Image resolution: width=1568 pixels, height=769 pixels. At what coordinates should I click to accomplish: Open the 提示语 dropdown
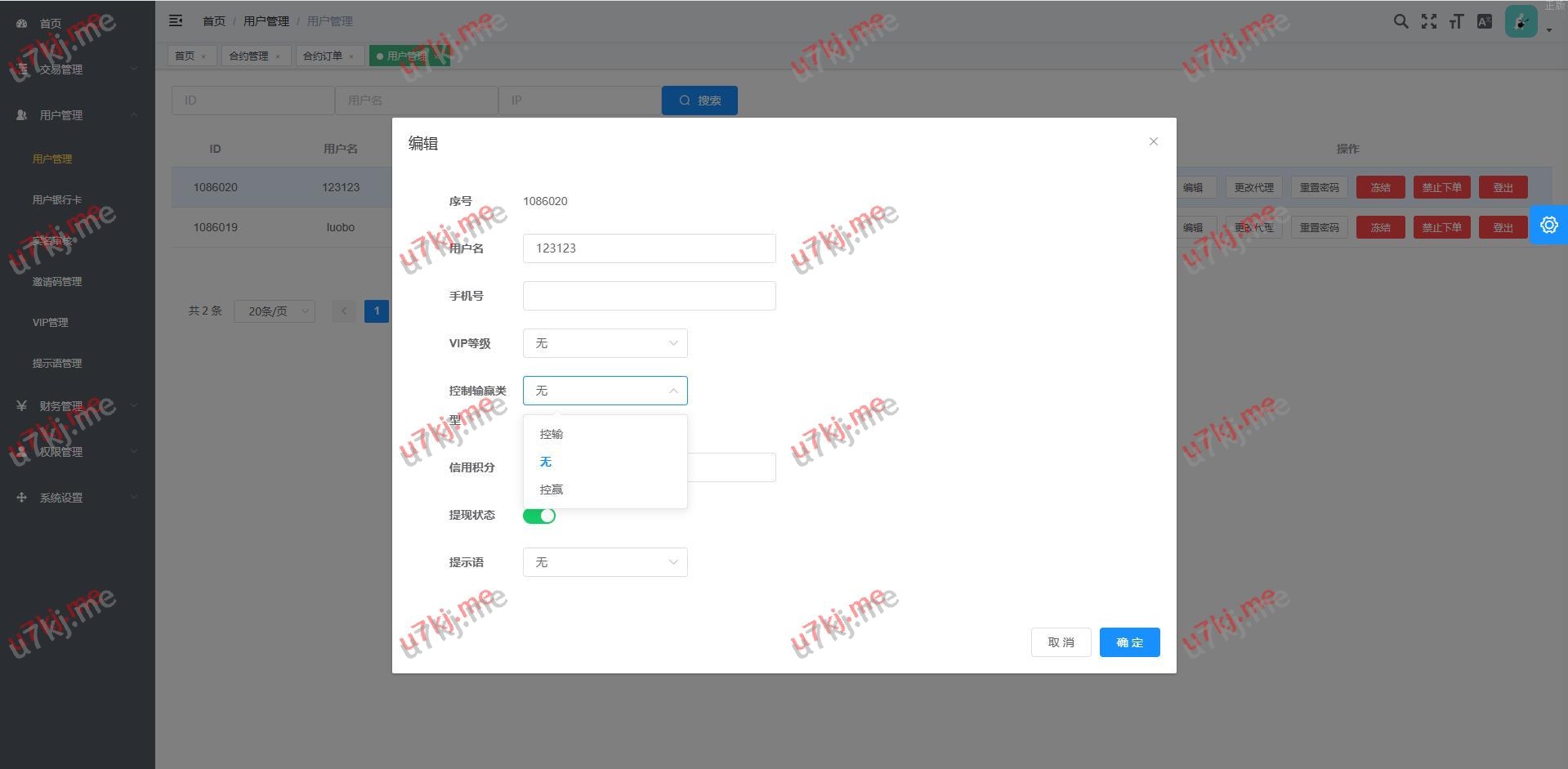point(605,562)
